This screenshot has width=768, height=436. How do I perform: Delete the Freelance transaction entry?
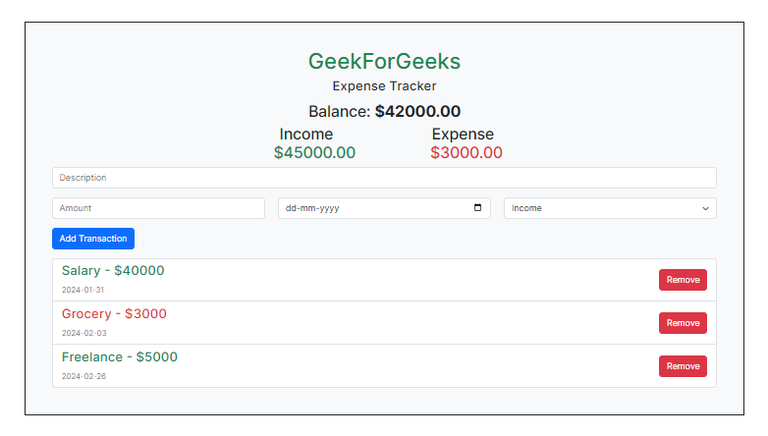[682, 366]
